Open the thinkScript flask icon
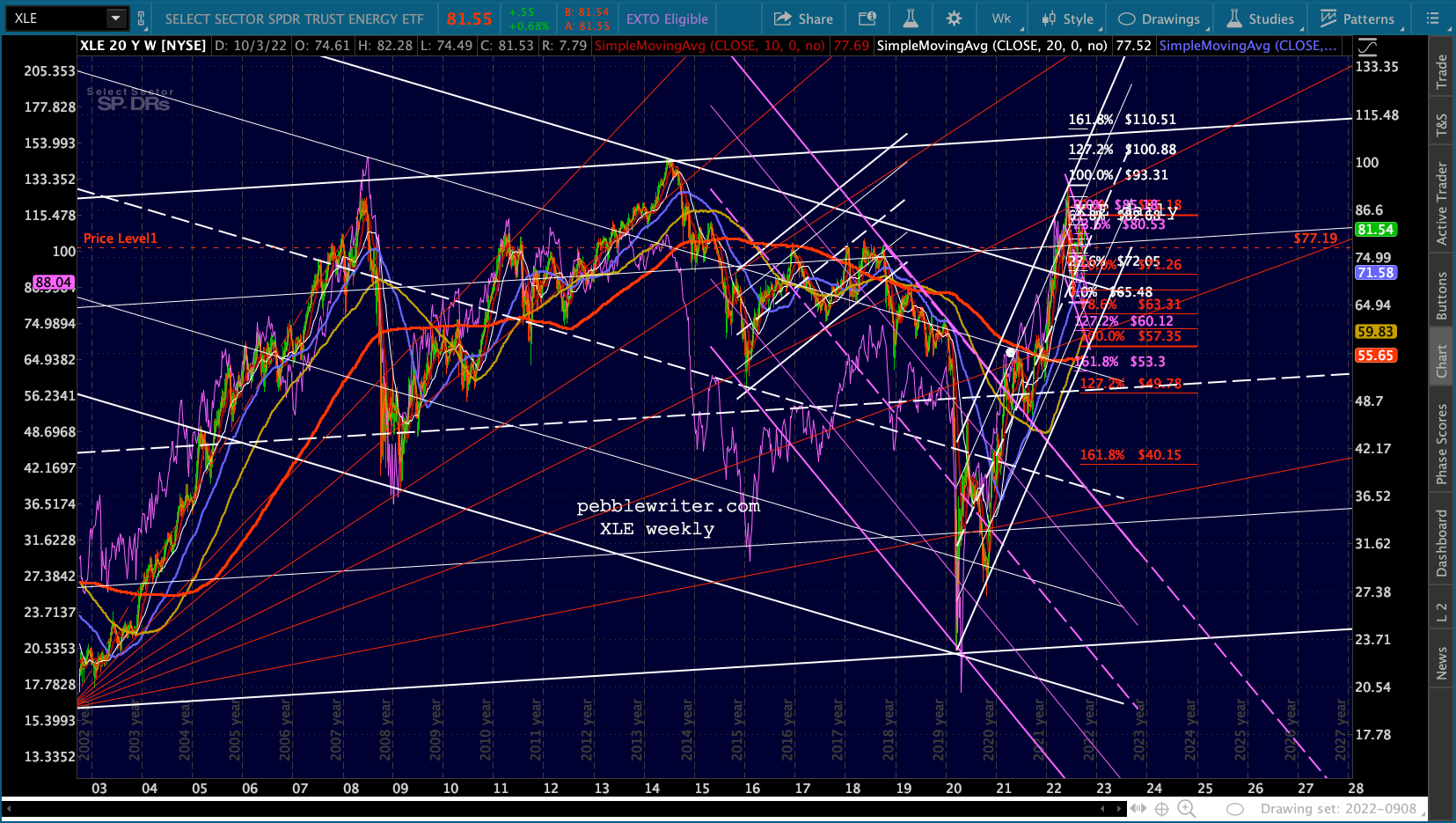Viewport: 1456px width, 823px height. tap(911, 18)
